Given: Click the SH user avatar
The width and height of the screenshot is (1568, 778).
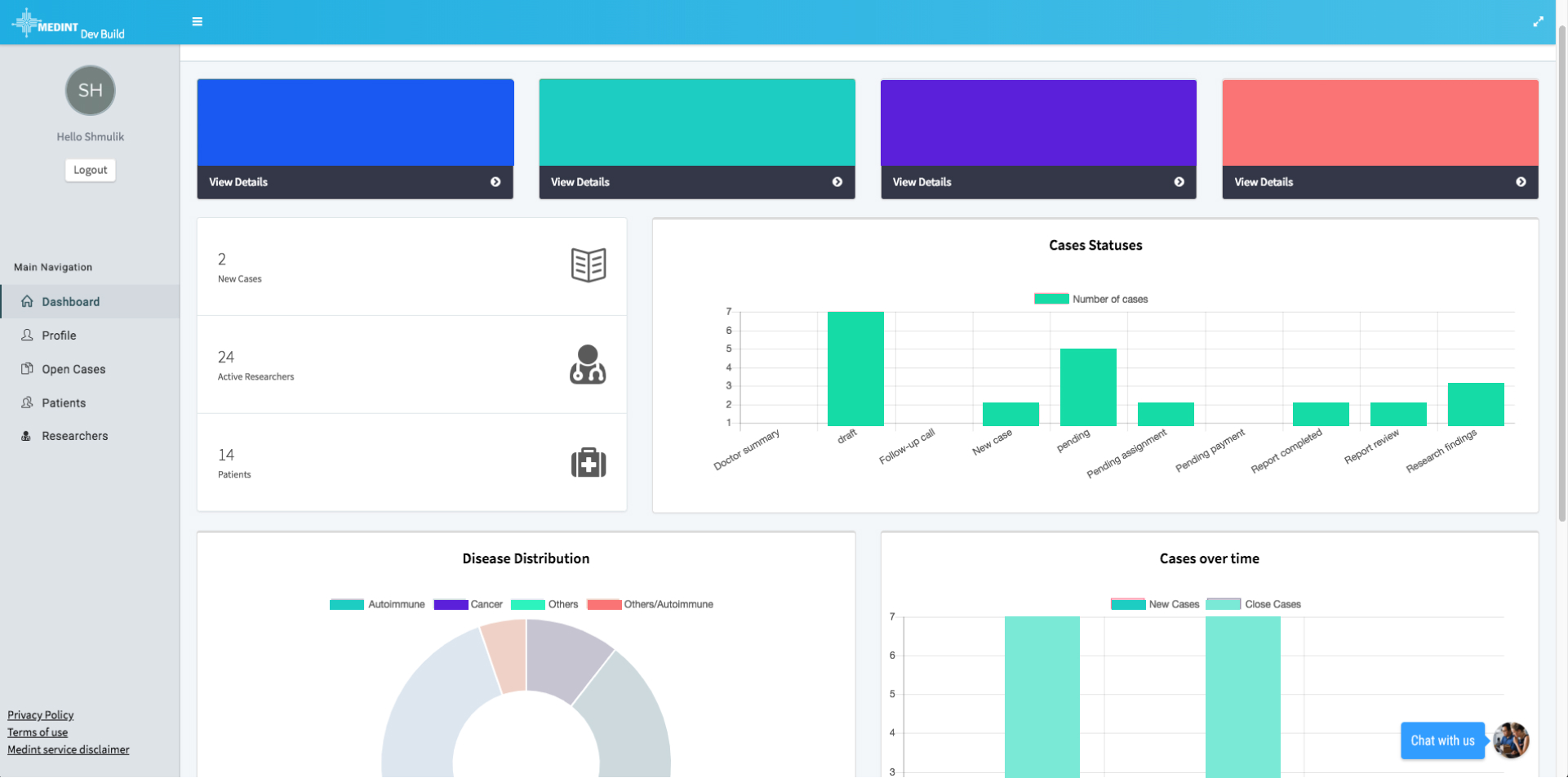Looking at the screenshot, I should [x=91, y=91].
